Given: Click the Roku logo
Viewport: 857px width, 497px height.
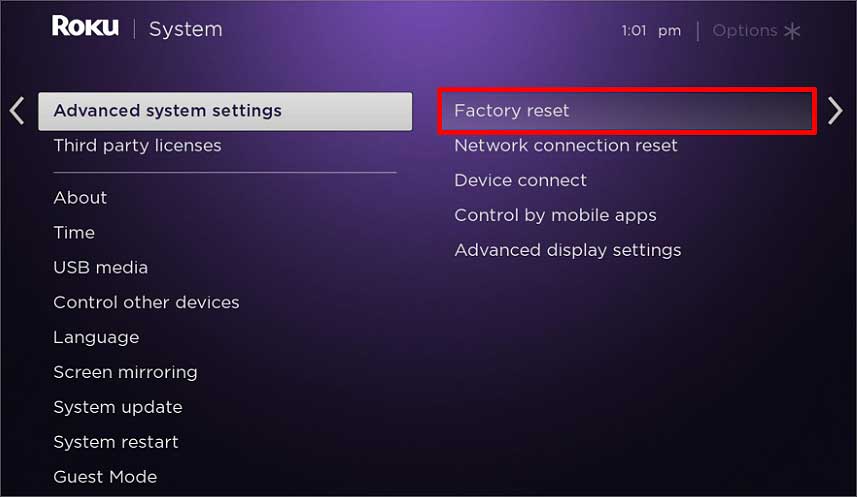Looking at the screenshot, I should pyautogui.click(x=85, y=28).
